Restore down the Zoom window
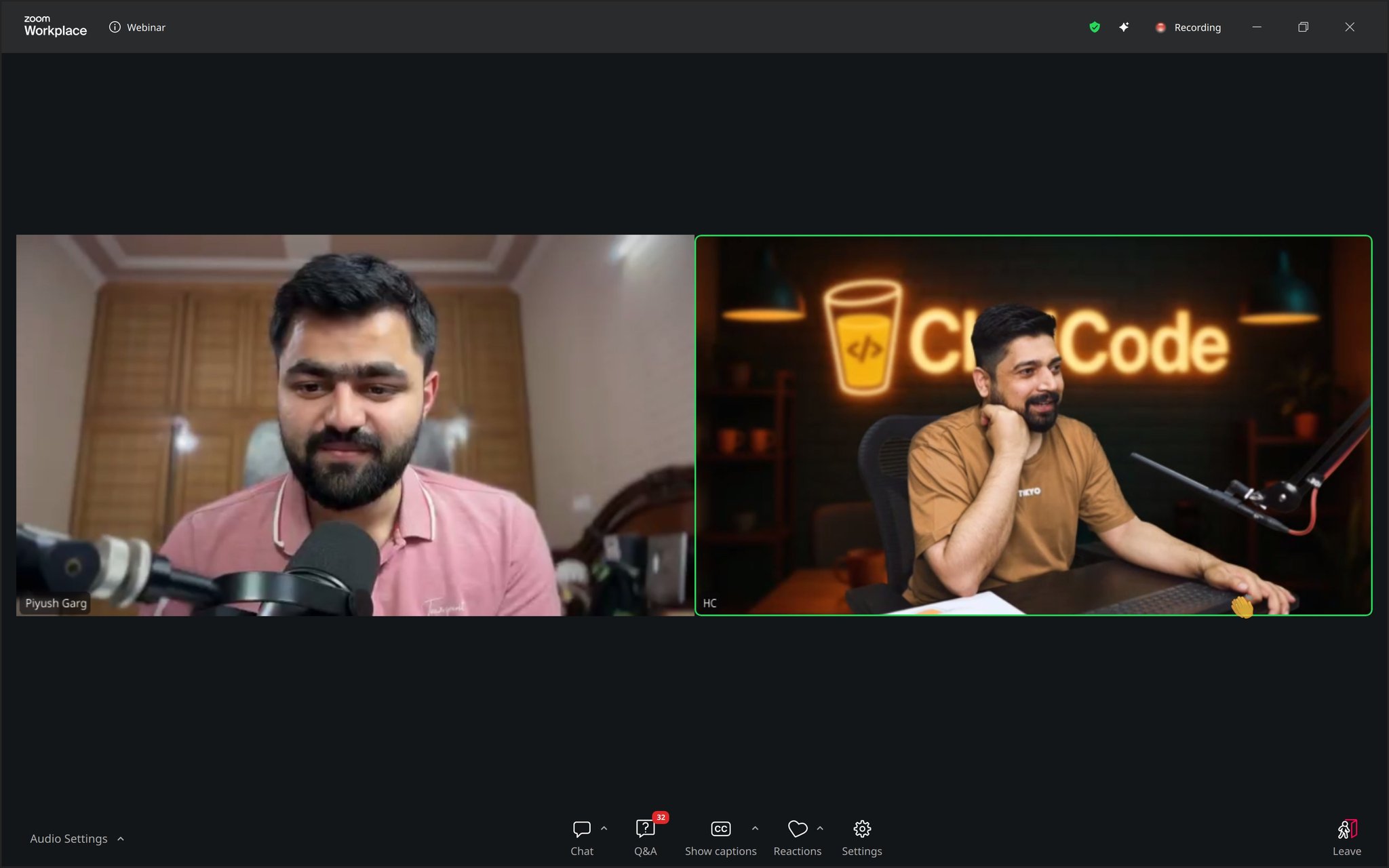The height and width of the screenshot is (868, 1389). click(1303, 27)
